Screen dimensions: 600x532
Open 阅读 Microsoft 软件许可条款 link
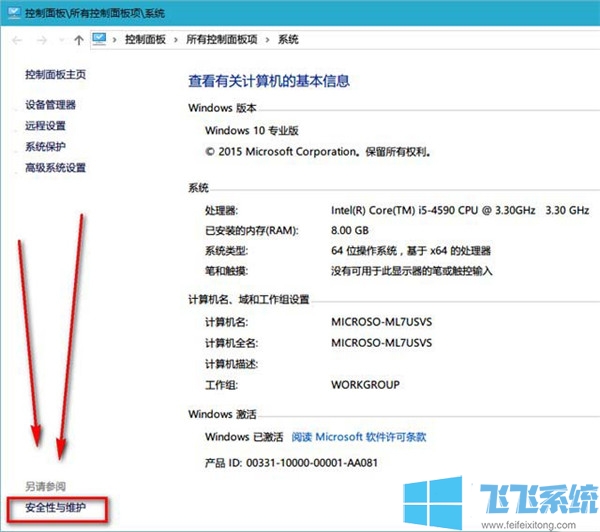pyautogui.click(x=359, y=437)
